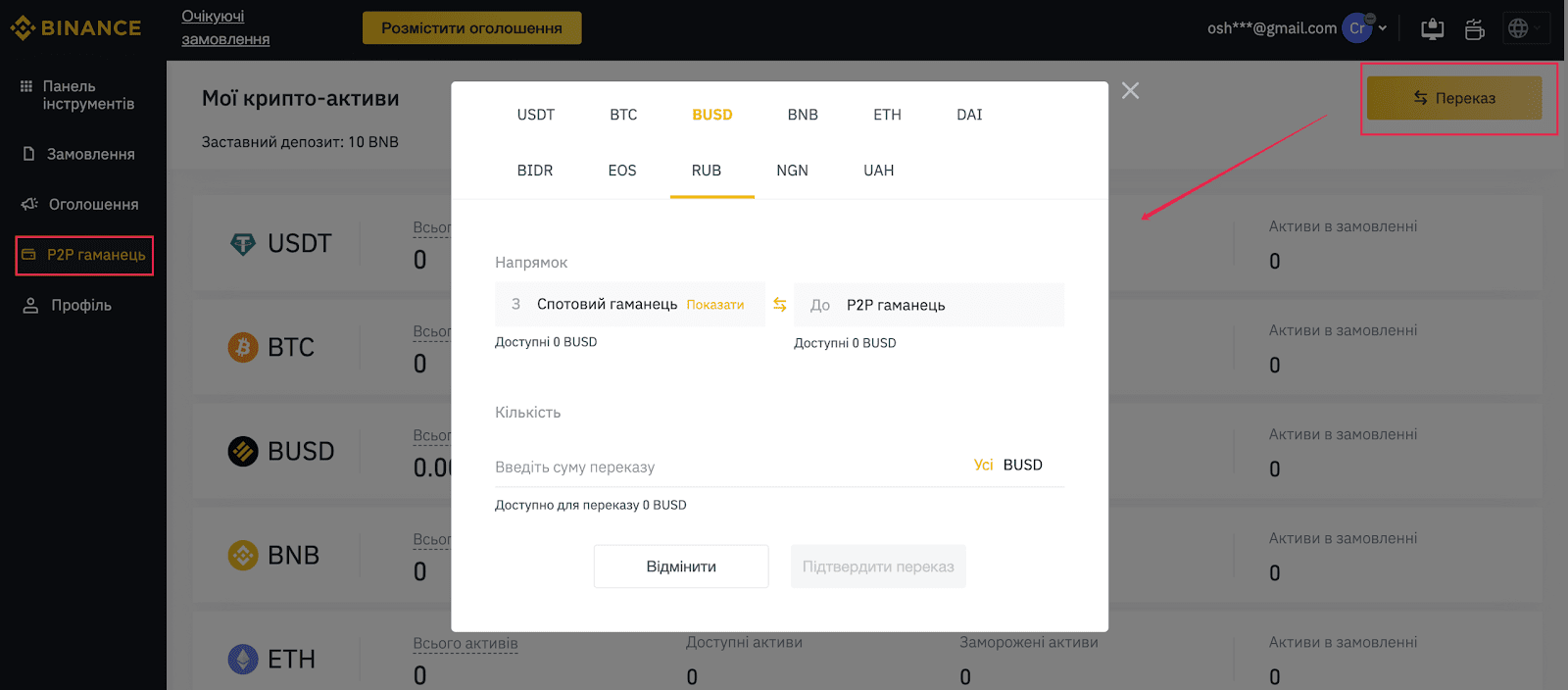
Task: Open the notifications icon in header
Action: point(1474,28)
